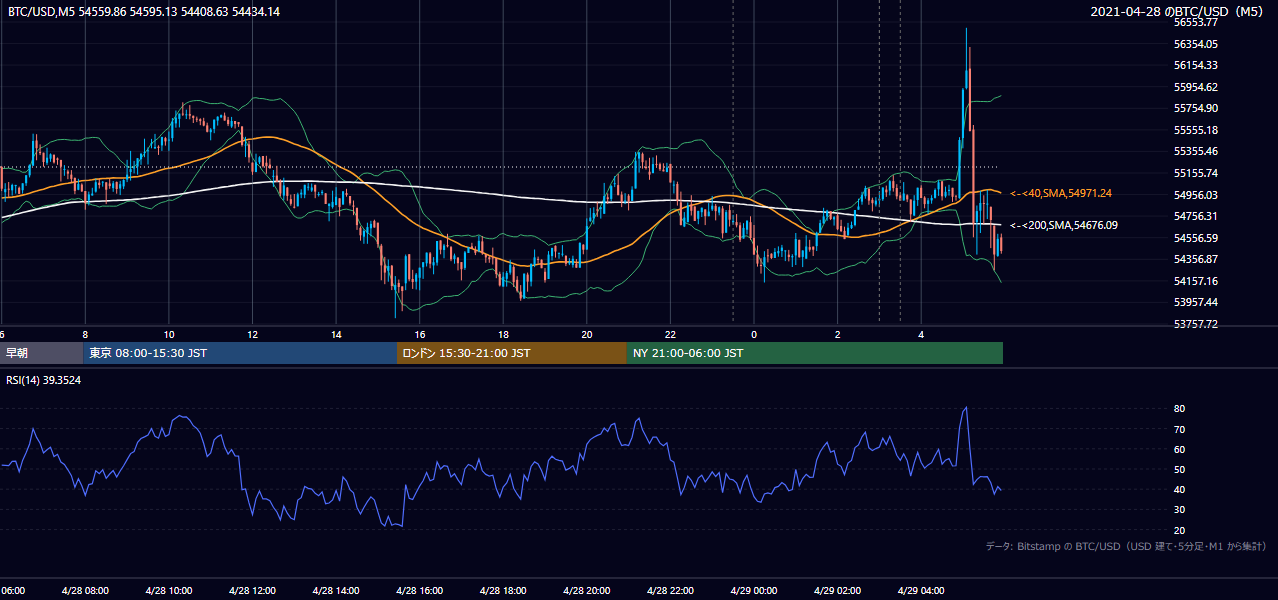The width and height of the screenshot is (1278, 600).
Task: Select the ロンドン 15:30-21:00 JST session bar
Action: (x=512, y=353)
